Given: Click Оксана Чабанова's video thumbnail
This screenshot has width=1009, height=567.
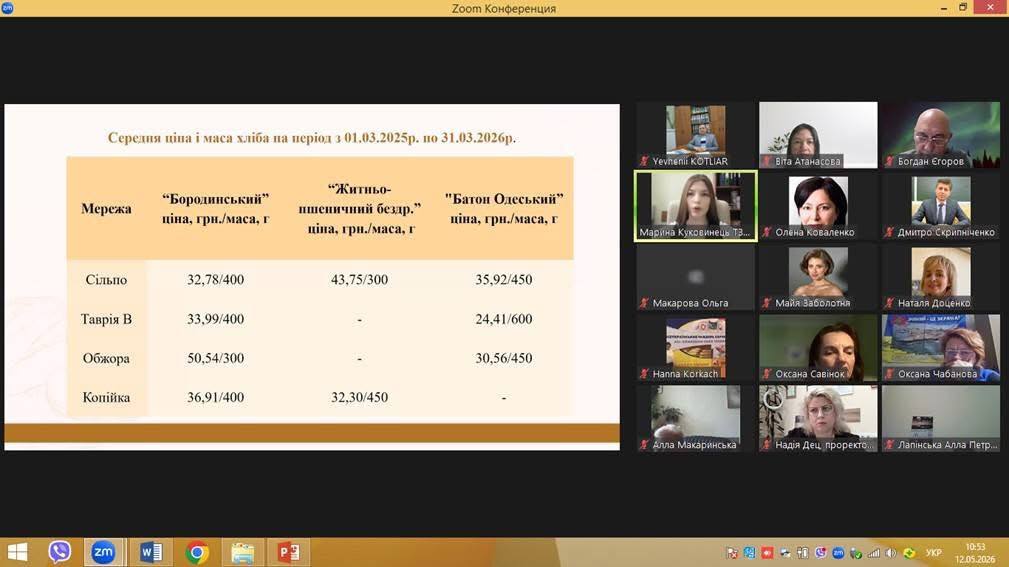Looking at the screenshot, I should 940,348.
